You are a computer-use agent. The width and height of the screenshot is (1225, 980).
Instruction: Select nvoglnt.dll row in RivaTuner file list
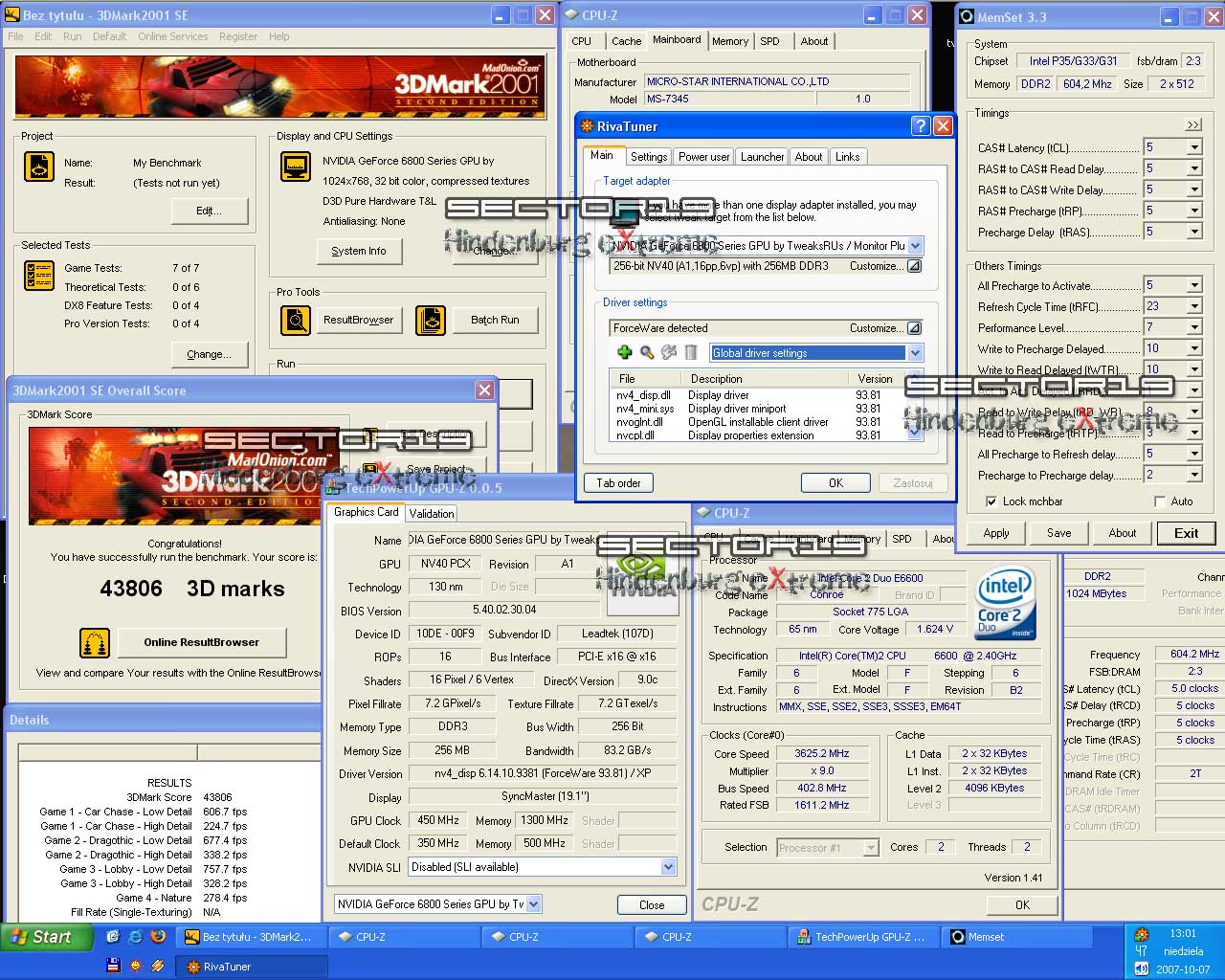click(756, 422)
